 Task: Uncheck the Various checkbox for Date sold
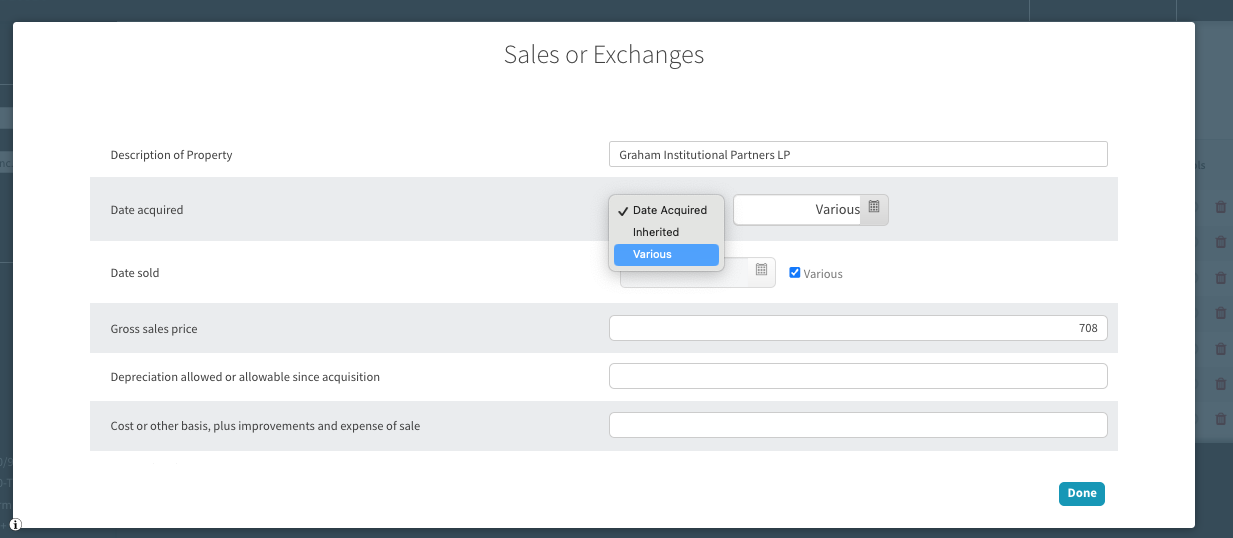coord(795,272)
